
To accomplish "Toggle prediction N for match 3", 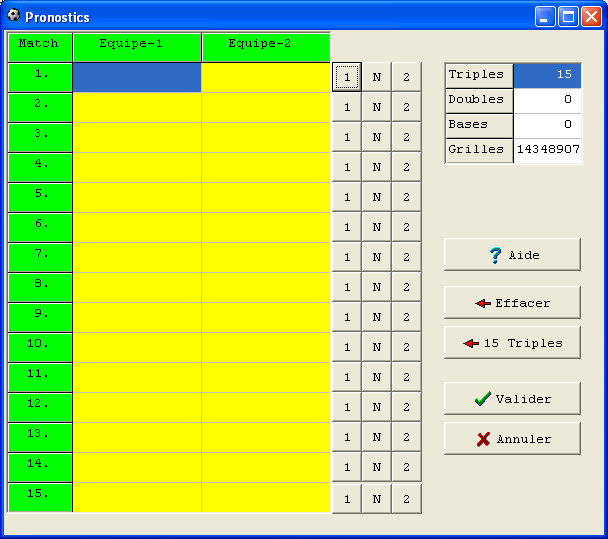I will (377, 137).
